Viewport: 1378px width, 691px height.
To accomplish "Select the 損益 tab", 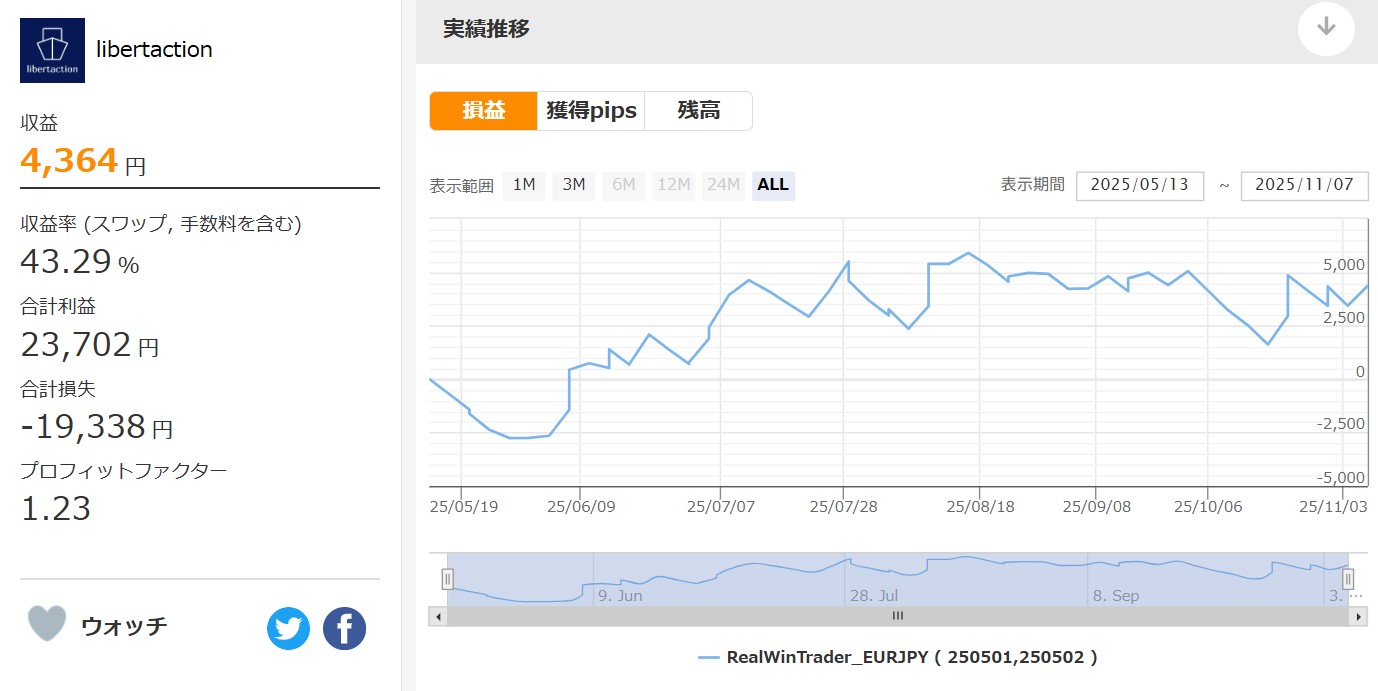I will [x=483, y=111].
